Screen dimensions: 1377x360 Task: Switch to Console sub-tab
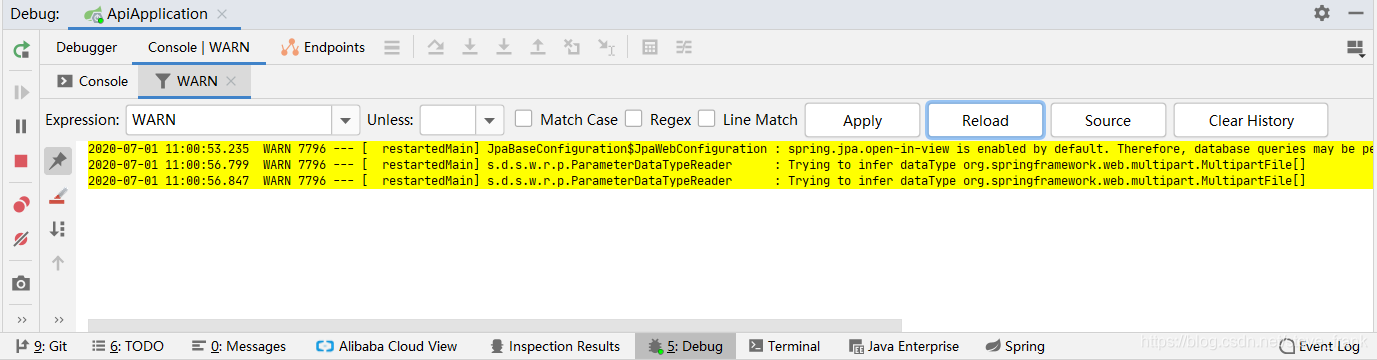pos(92,81)
